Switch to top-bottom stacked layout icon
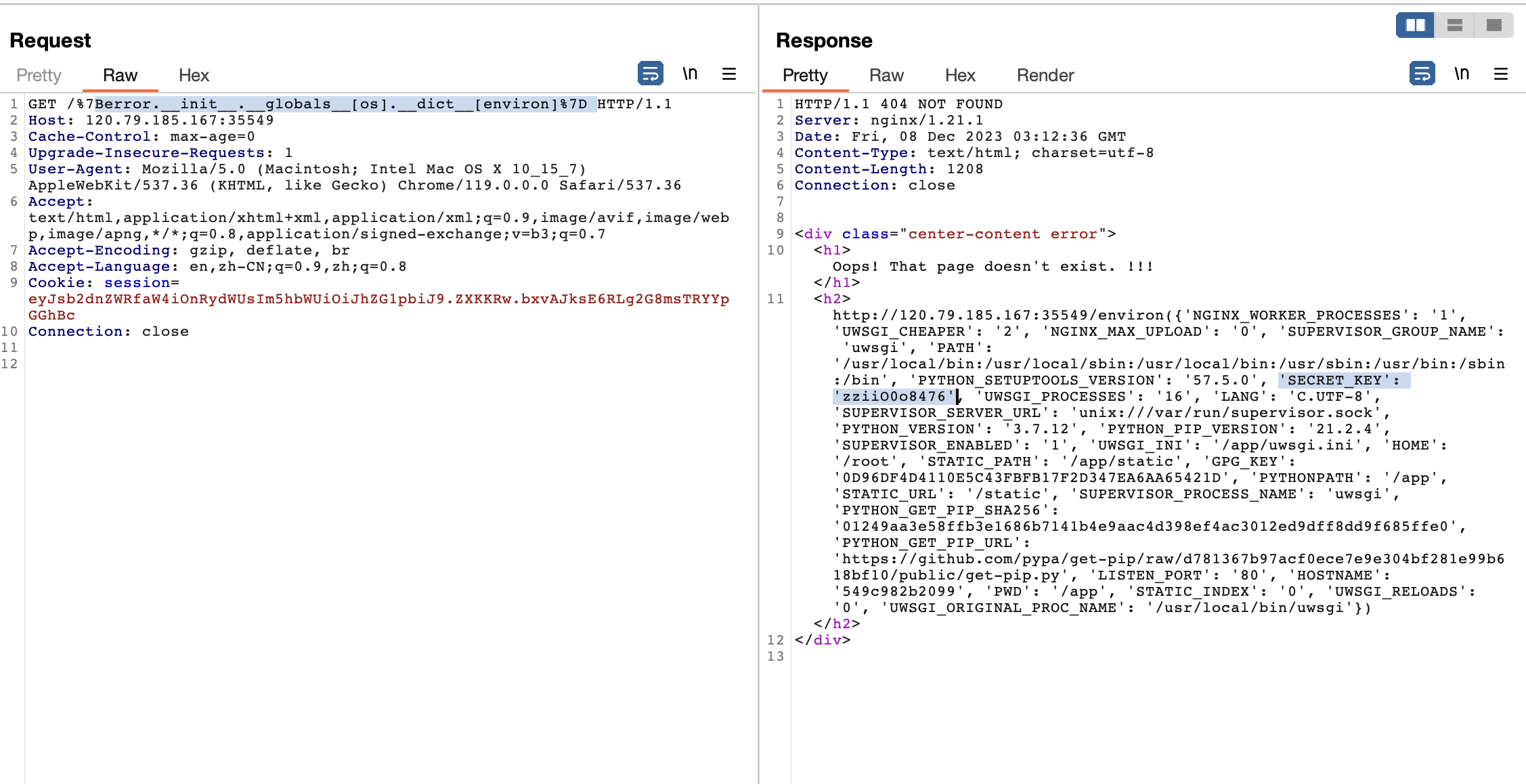 (x=1454, y=25)
